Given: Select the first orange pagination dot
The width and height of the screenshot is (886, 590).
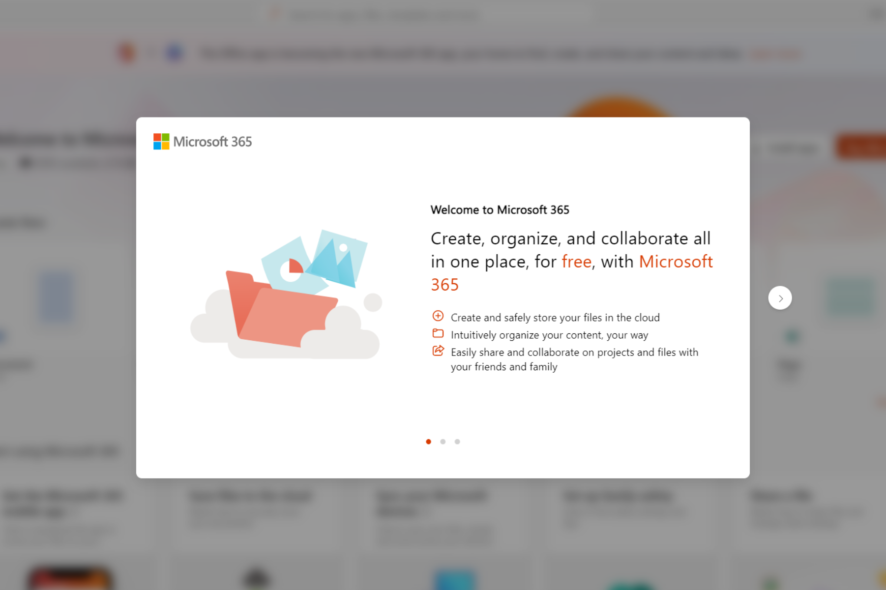Looking at the screenshot, I should pyautogui.click(x=428, y=441).
